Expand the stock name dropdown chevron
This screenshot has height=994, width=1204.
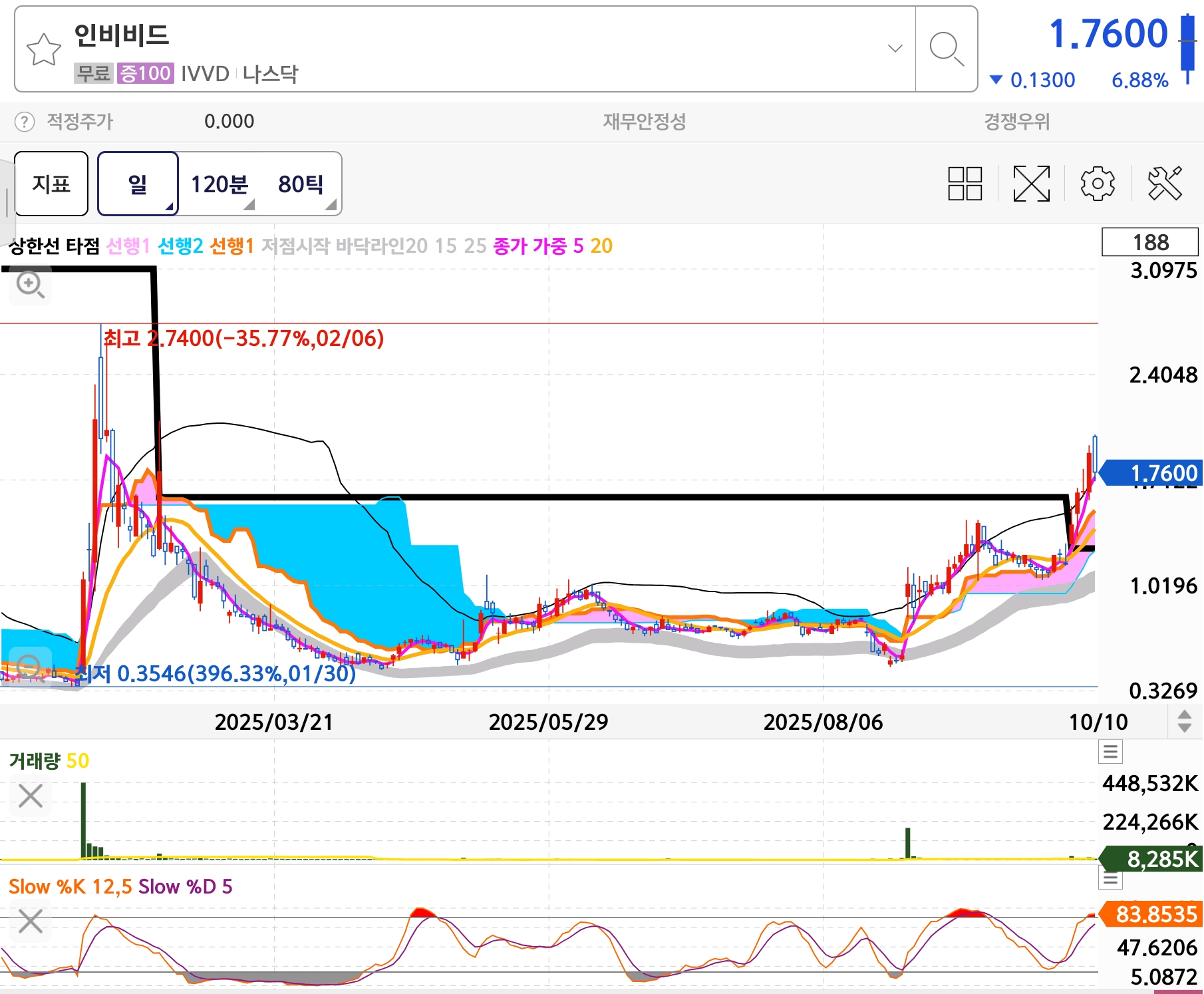[895, 48]
